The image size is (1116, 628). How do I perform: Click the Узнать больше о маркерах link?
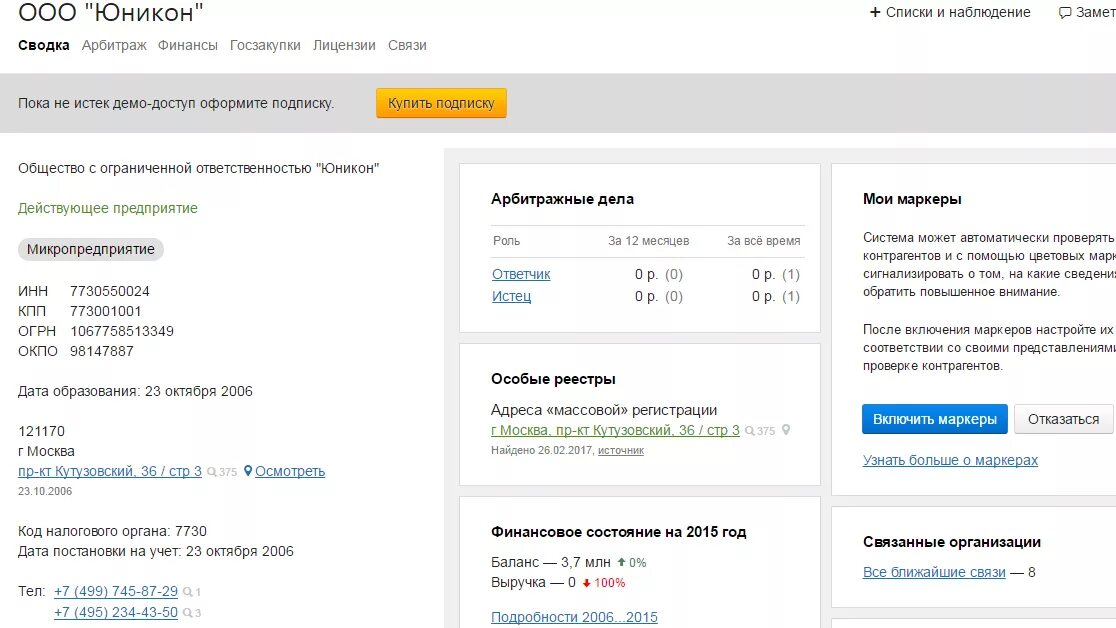tap(950, 460)
